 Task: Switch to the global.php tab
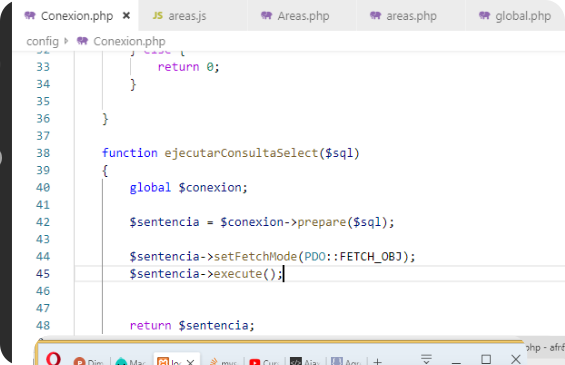click(x=515, y=16)
